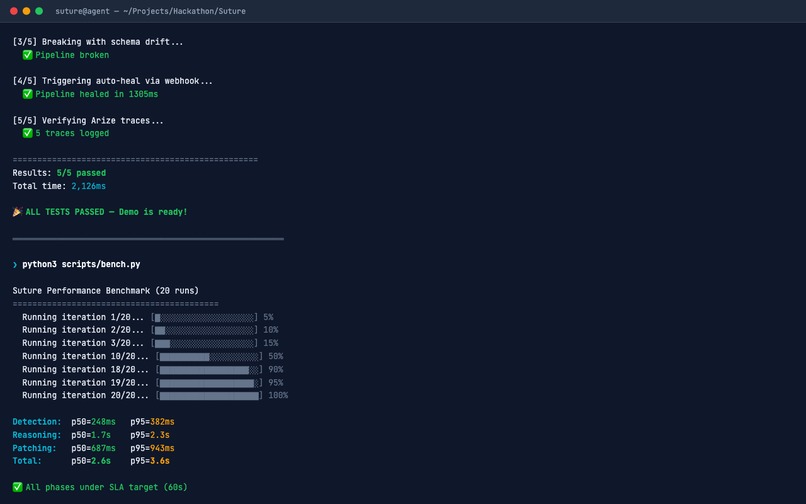Click the green check next to '5 traces logged'
This screenshot has height=504, width=806.
(x=27, y=133)
